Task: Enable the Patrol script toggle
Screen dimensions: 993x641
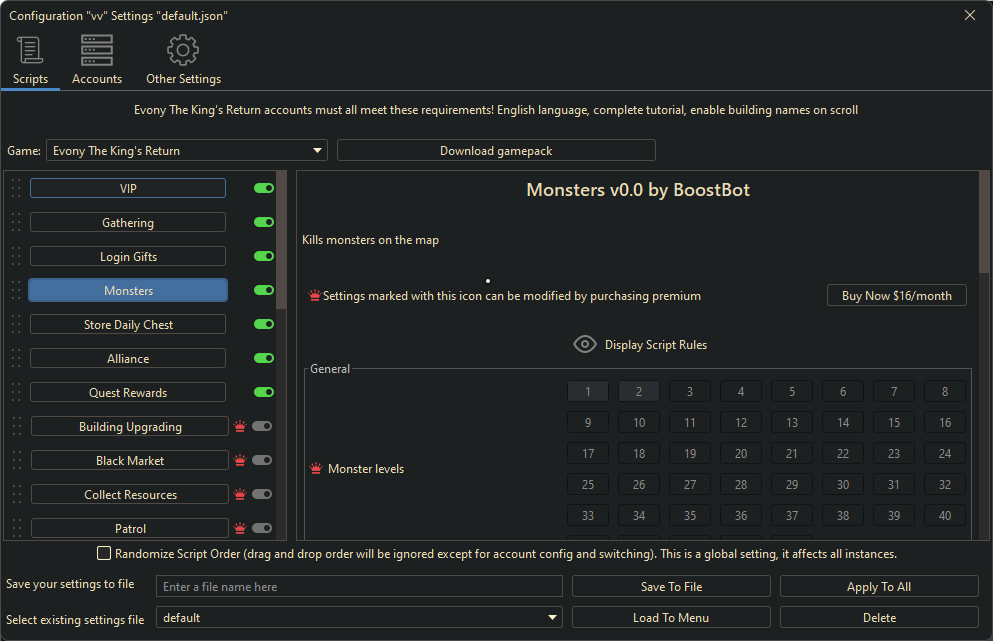Action: [262, 528]
